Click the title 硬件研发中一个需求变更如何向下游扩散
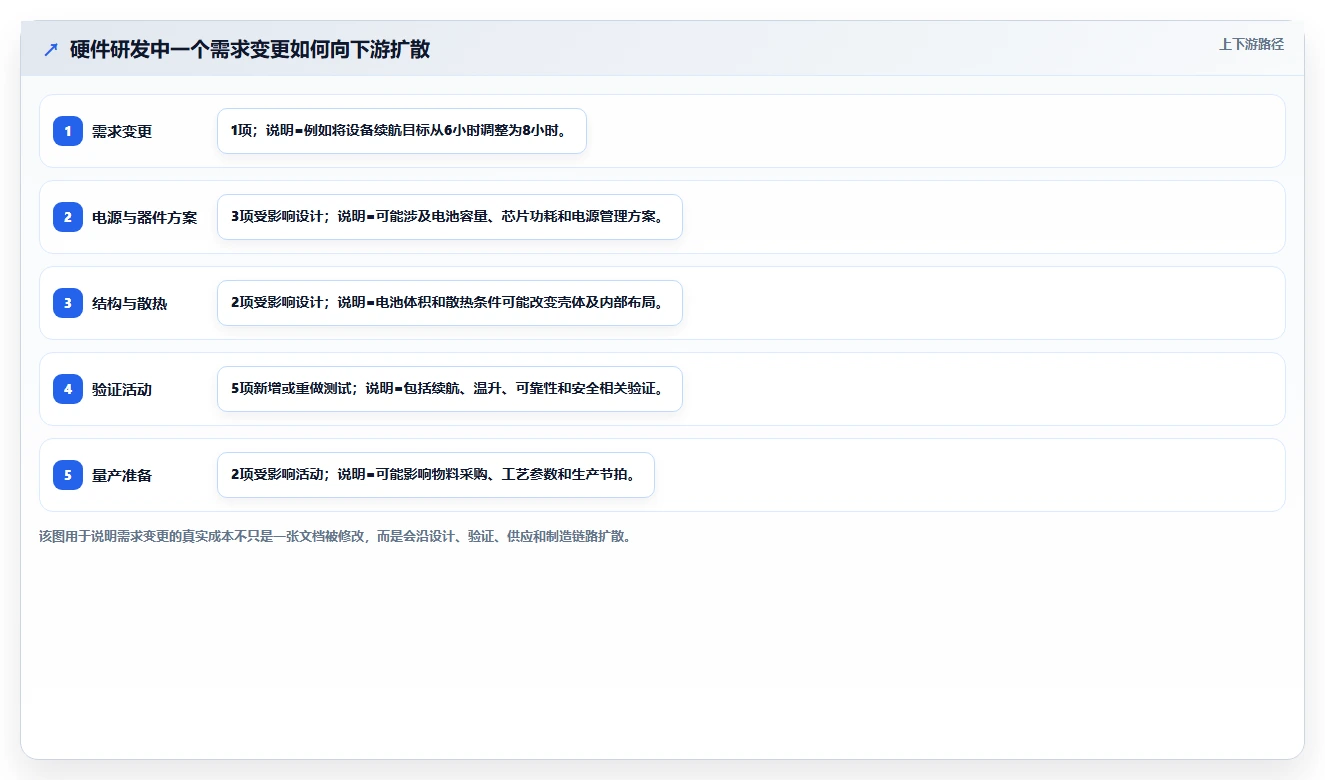 click(250, 49)
